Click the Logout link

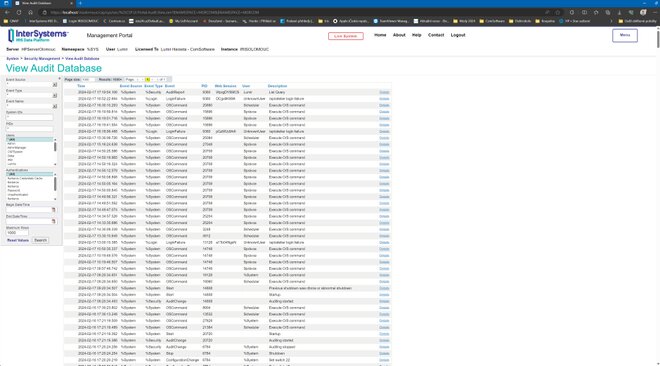coord(458,35)
